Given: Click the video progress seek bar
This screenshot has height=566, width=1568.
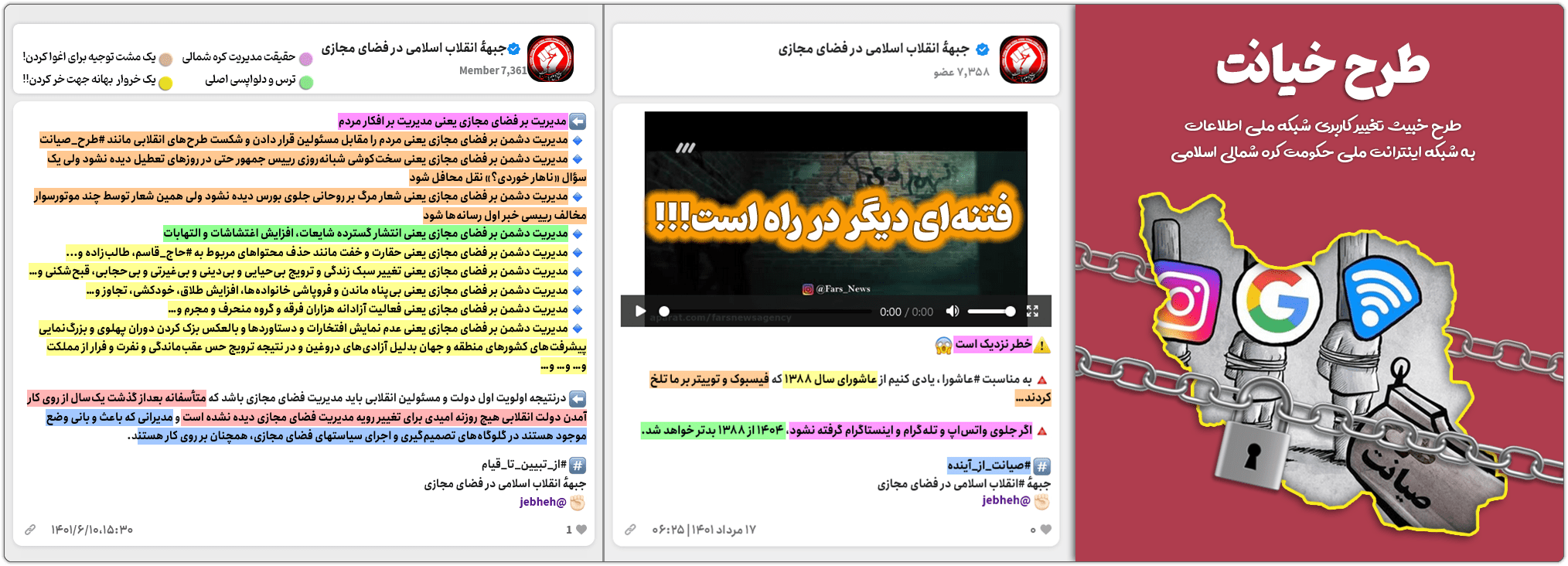Looking at the screenshot, I should pos(765,312).
